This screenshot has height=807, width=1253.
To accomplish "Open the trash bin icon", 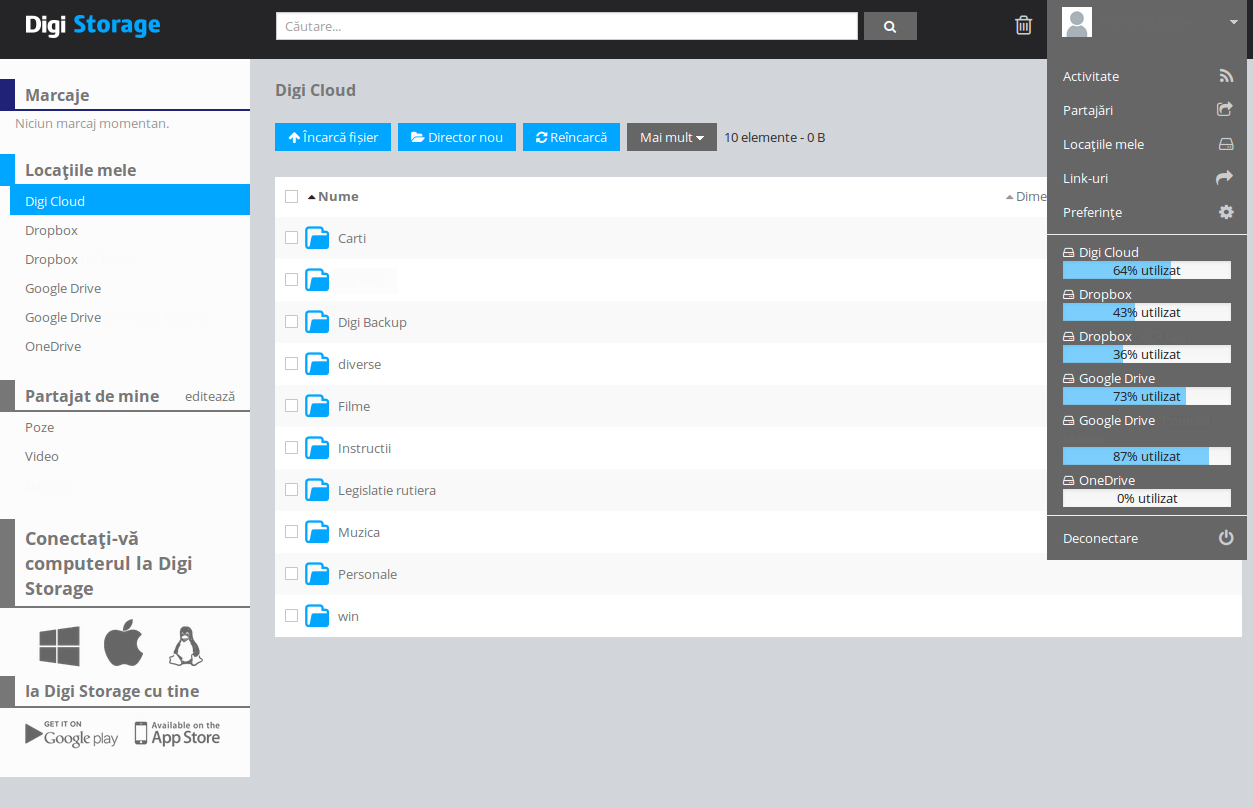I will click(x=1023, y=26).
